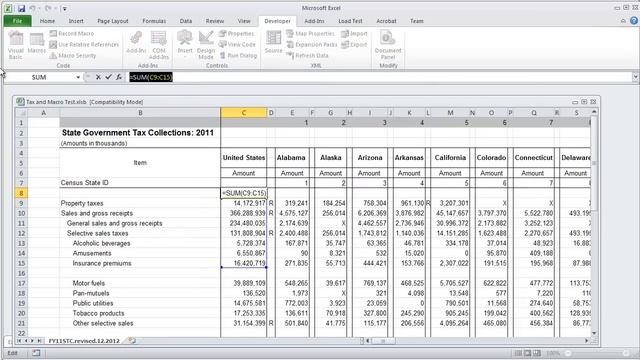This screenshot has width=640, height=360.
Task: Go to first sheet navigation arrow
Action: click(19, 340)
